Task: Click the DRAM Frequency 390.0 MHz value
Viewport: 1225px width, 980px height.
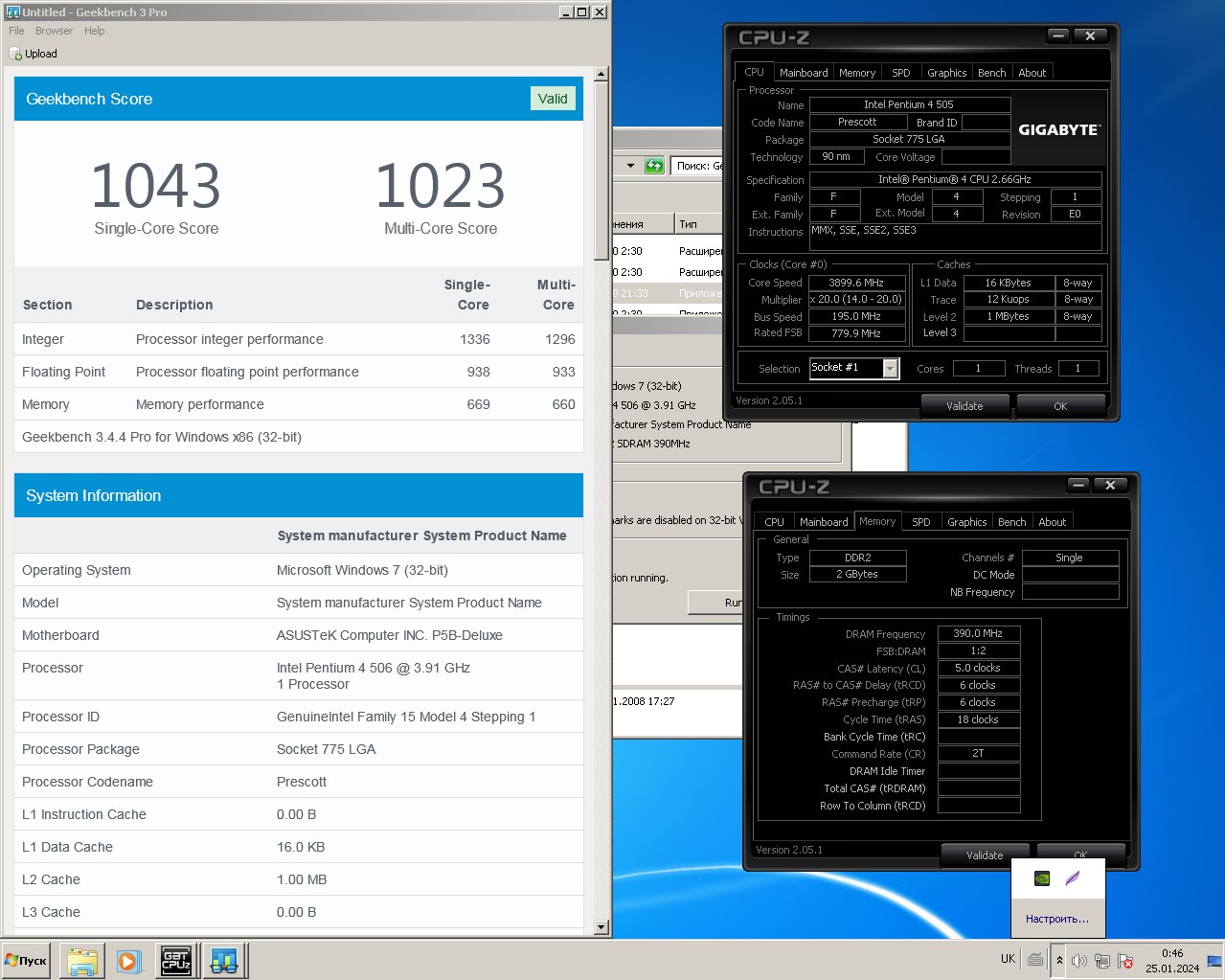Action: pos(979,633)
